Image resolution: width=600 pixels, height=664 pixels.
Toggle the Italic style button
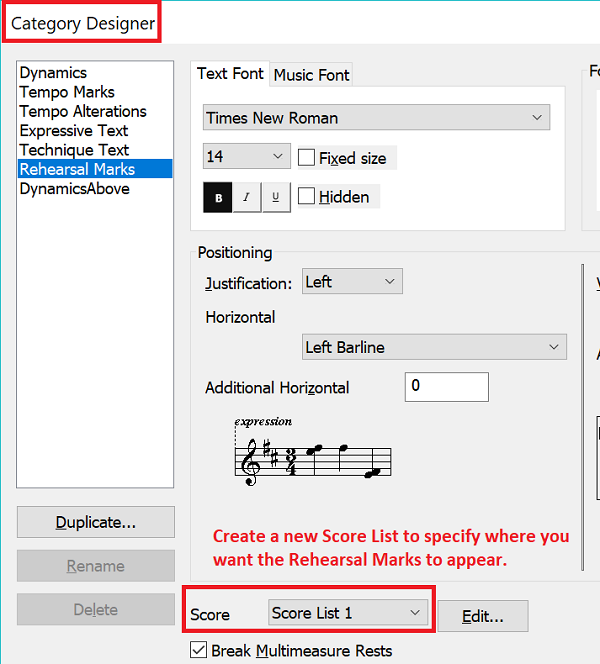pos(247,197)
